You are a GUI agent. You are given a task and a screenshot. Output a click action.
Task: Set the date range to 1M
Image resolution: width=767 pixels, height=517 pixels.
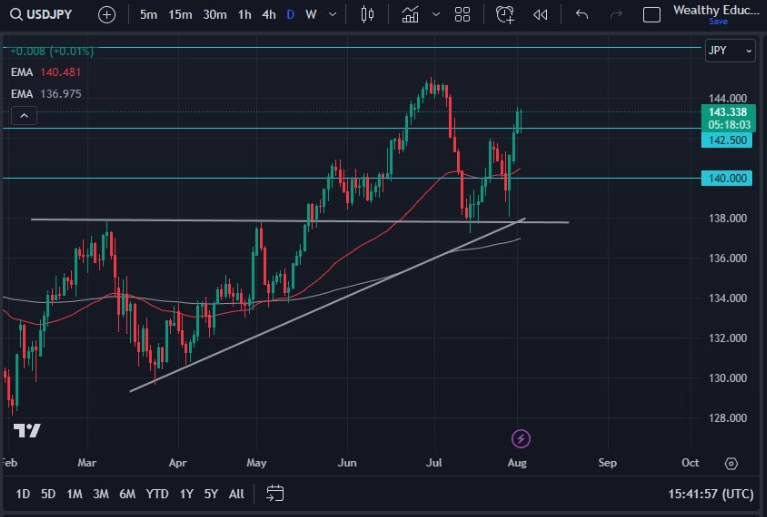click(x=74, y=494)
